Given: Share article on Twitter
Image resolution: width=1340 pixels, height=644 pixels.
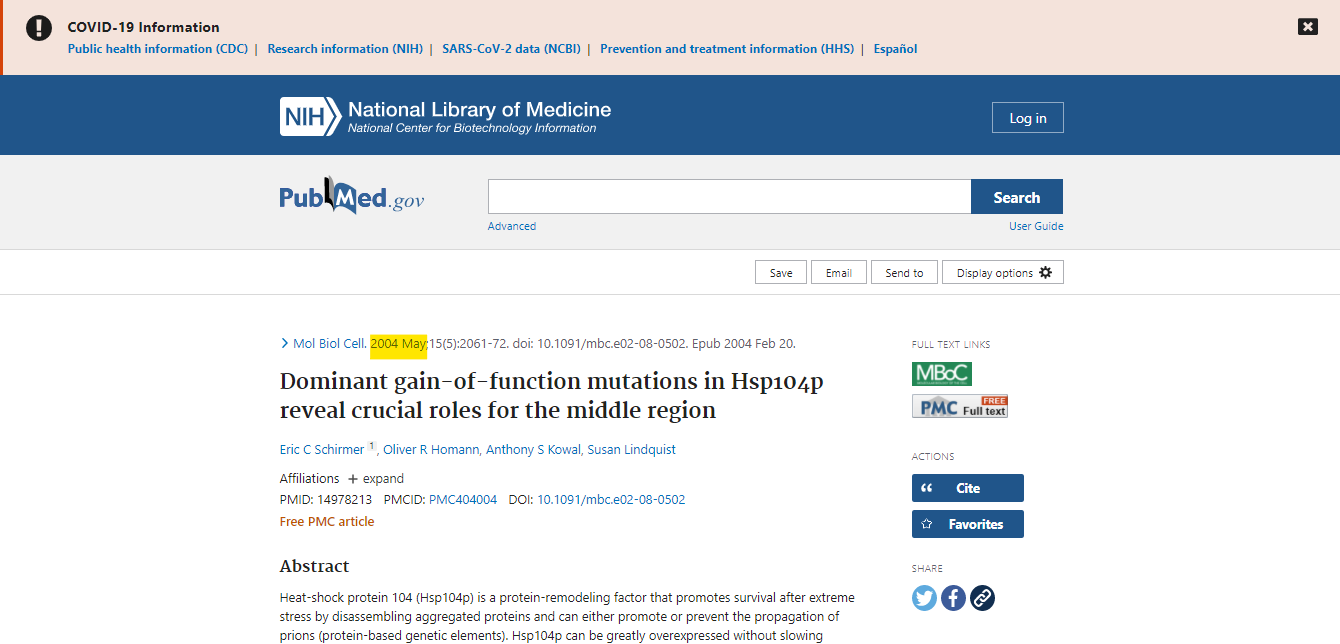Looking at the screenshot, I should pyautogui.click(x=925, y=598).
